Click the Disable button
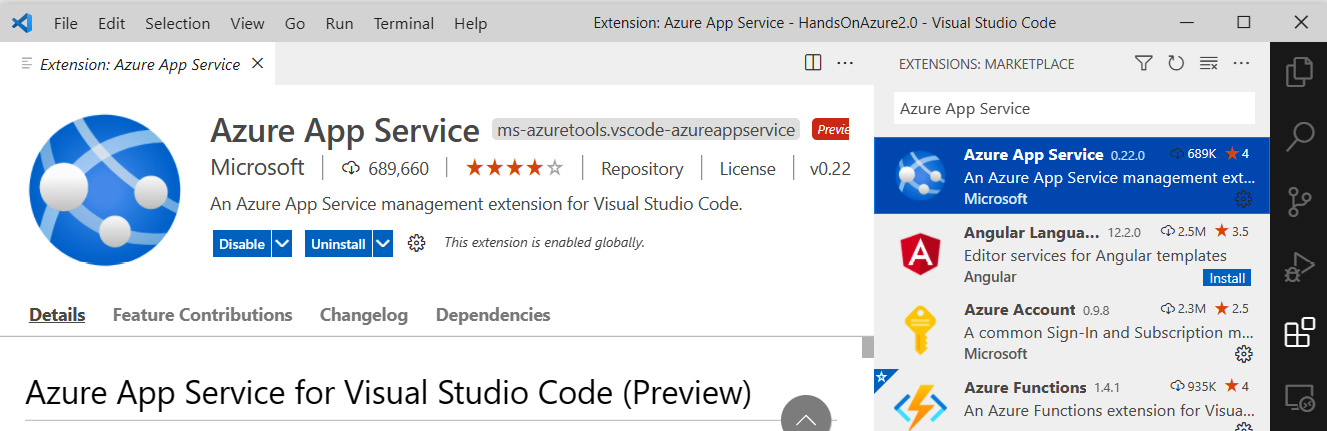The width and height of the screenshot is (1327, 431). (x=242, y=244)
